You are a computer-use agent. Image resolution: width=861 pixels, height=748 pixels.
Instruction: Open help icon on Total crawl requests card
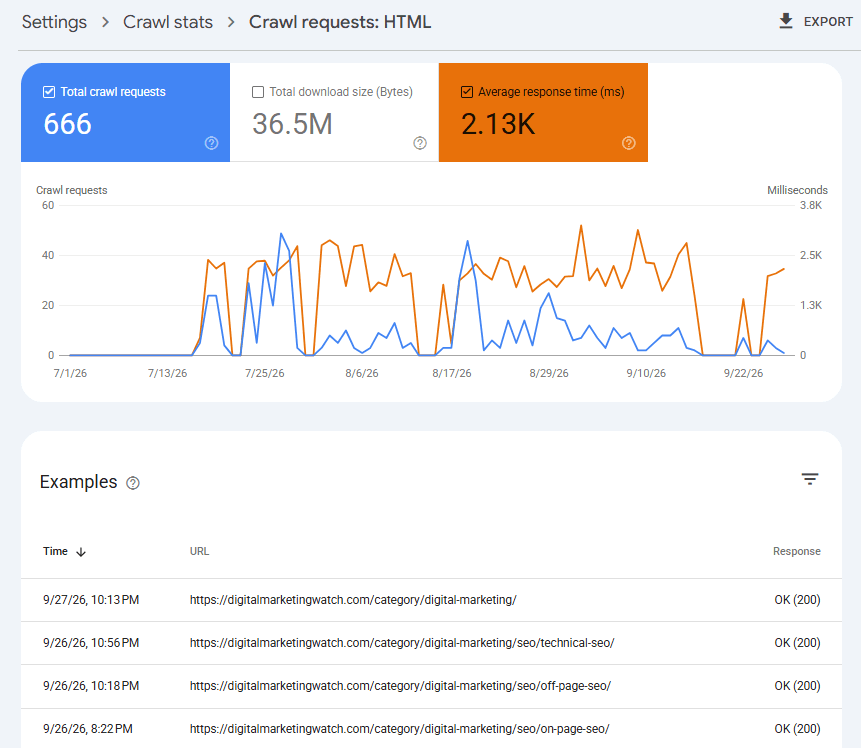click(x=211, y=143)
